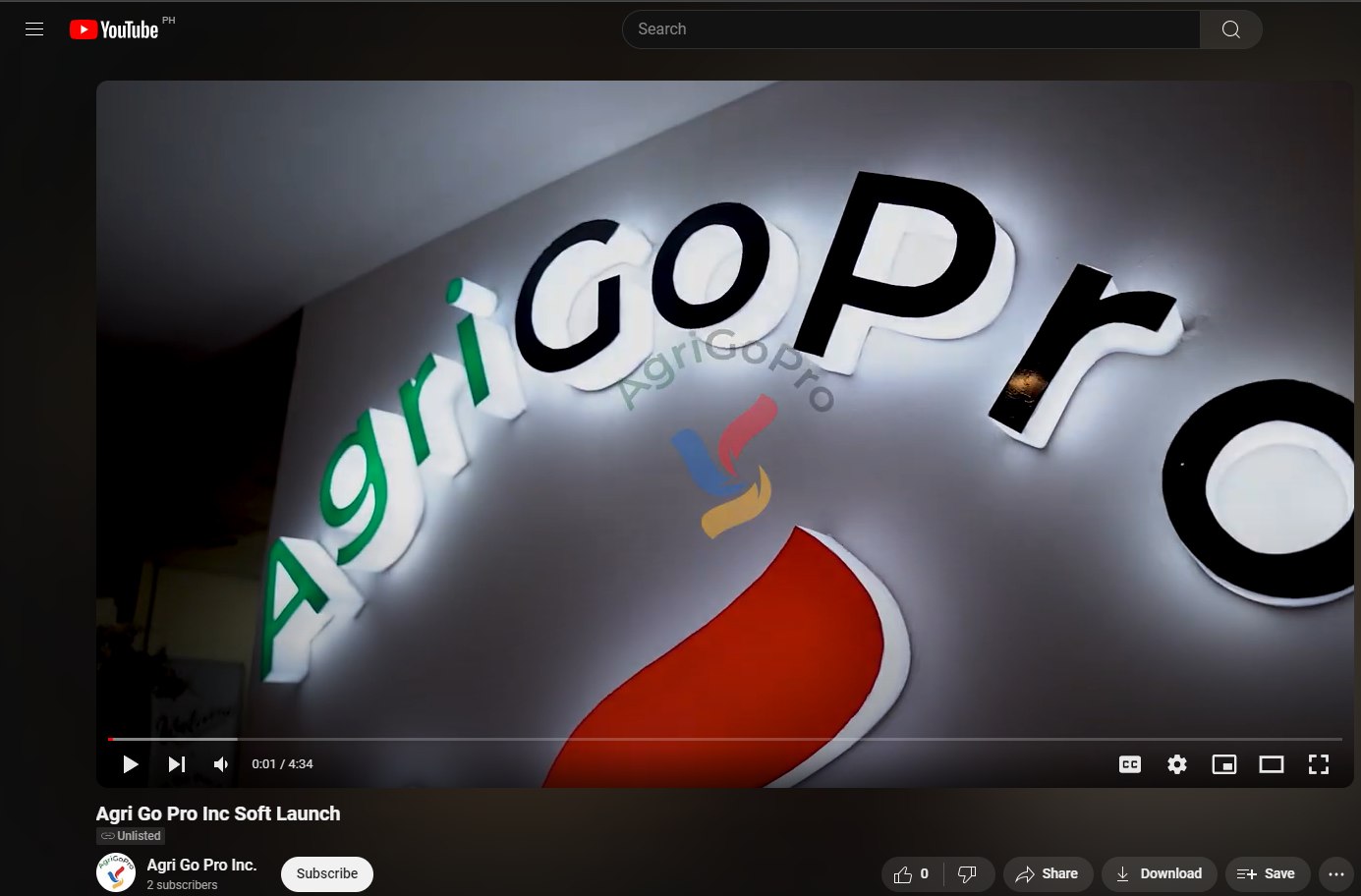This screenshot has width=1361, height=896.
Task: Enable miniplayer mode
Action: 1224,764
